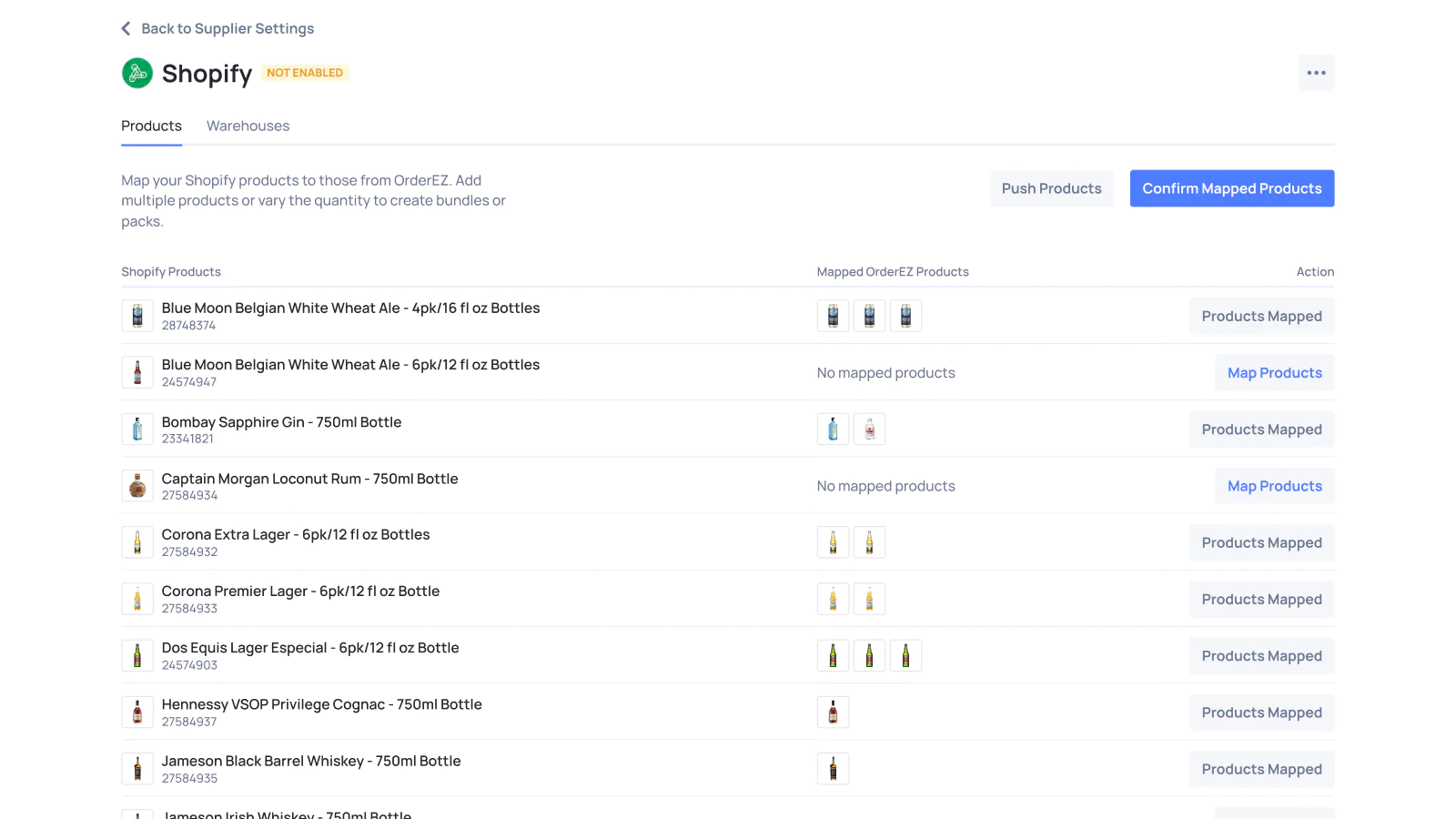
Task: Click third mapped icon in Blue Moon 4pk row
Action: click(x=905, y=316)
